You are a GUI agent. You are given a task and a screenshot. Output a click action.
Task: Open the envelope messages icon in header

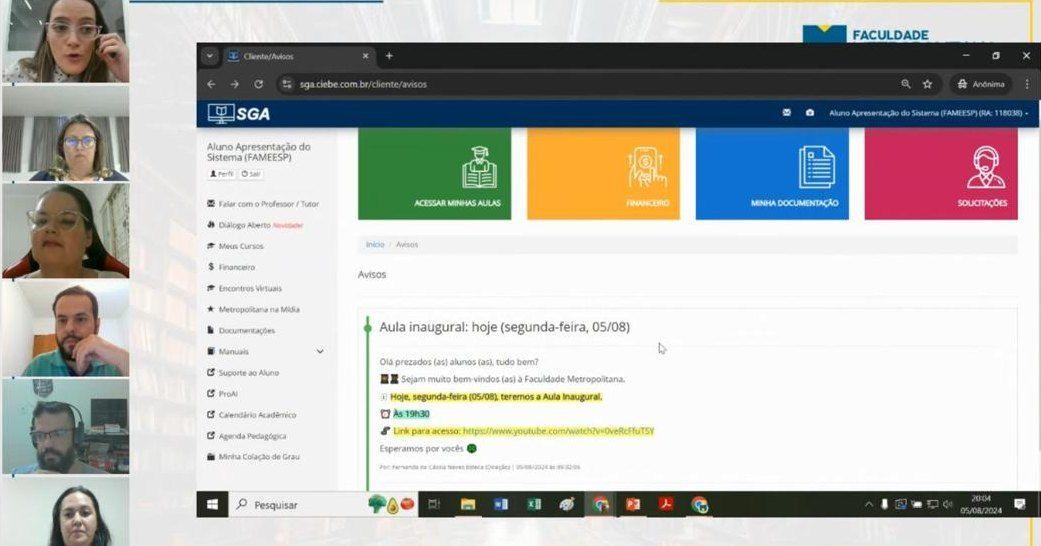point(787,113)
